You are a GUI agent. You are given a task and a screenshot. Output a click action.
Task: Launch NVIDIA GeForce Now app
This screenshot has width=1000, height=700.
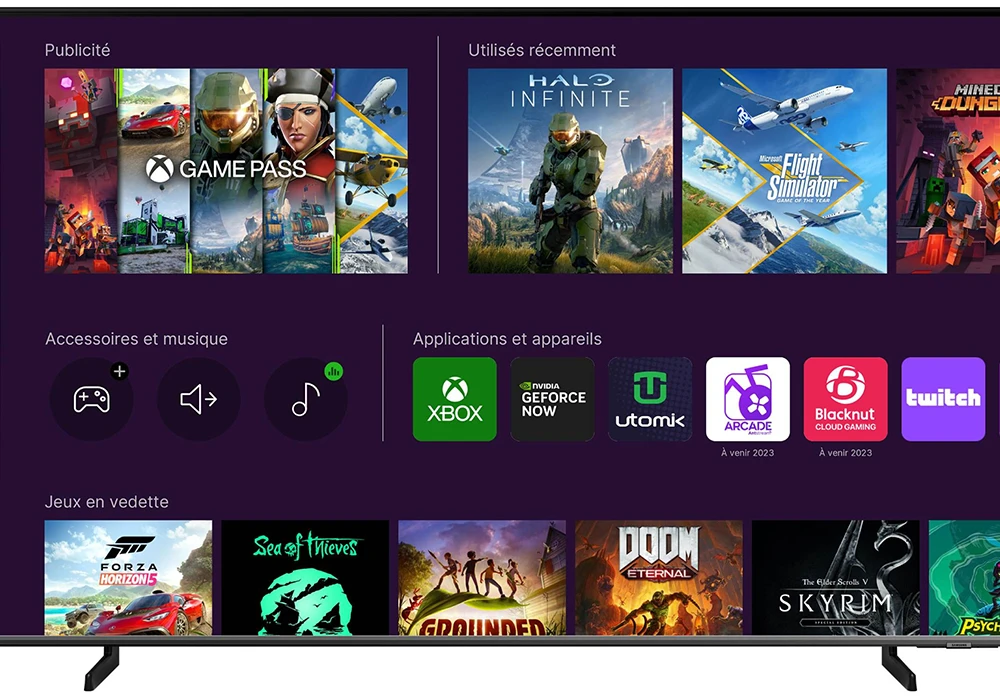(x=552, y=399)
